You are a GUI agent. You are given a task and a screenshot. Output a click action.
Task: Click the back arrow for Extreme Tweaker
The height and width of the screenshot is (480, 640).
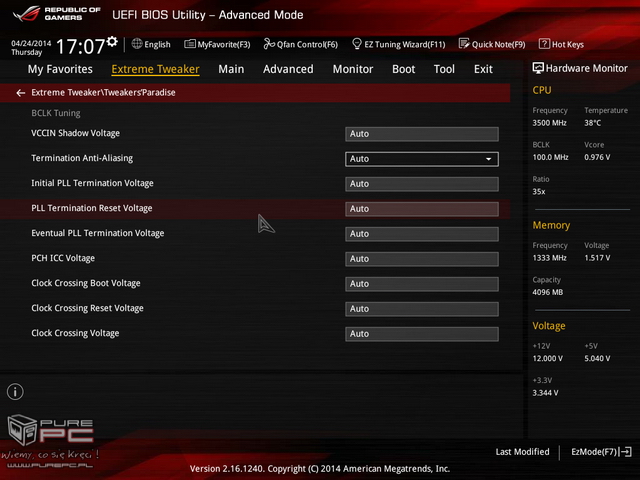tap(21, 92)
